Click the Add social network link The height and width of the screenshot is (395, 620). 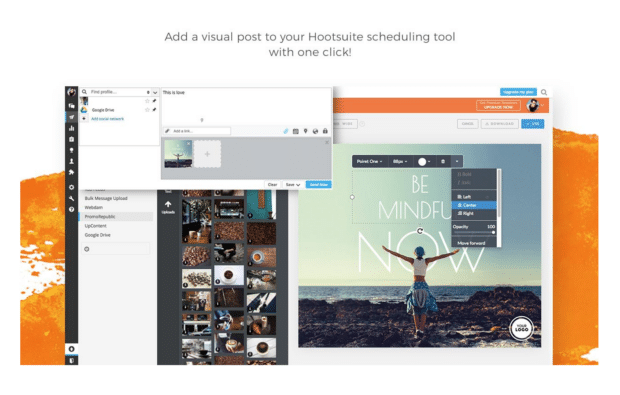coord(108,119)
